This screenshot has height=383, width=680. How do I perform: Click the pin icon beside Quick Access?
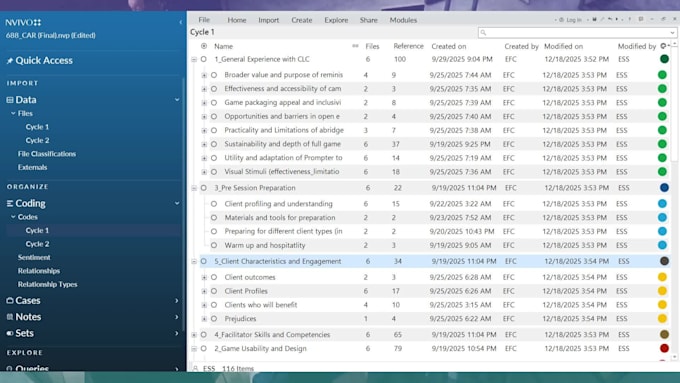10,61
